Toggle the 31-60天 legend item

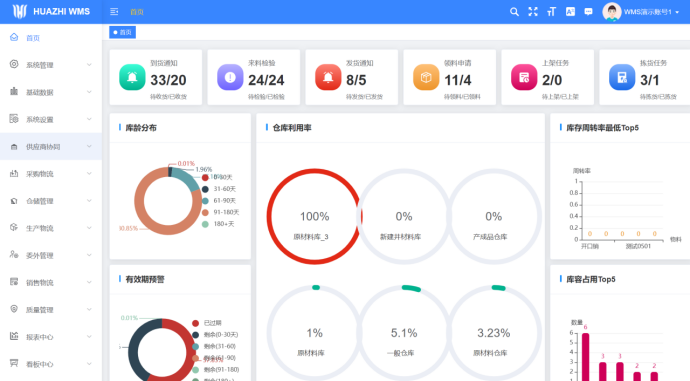[x=219, y=189]
